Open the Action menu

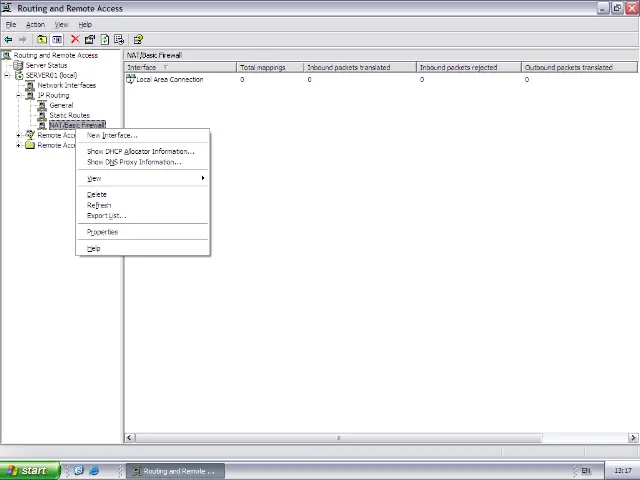(36, 24)
